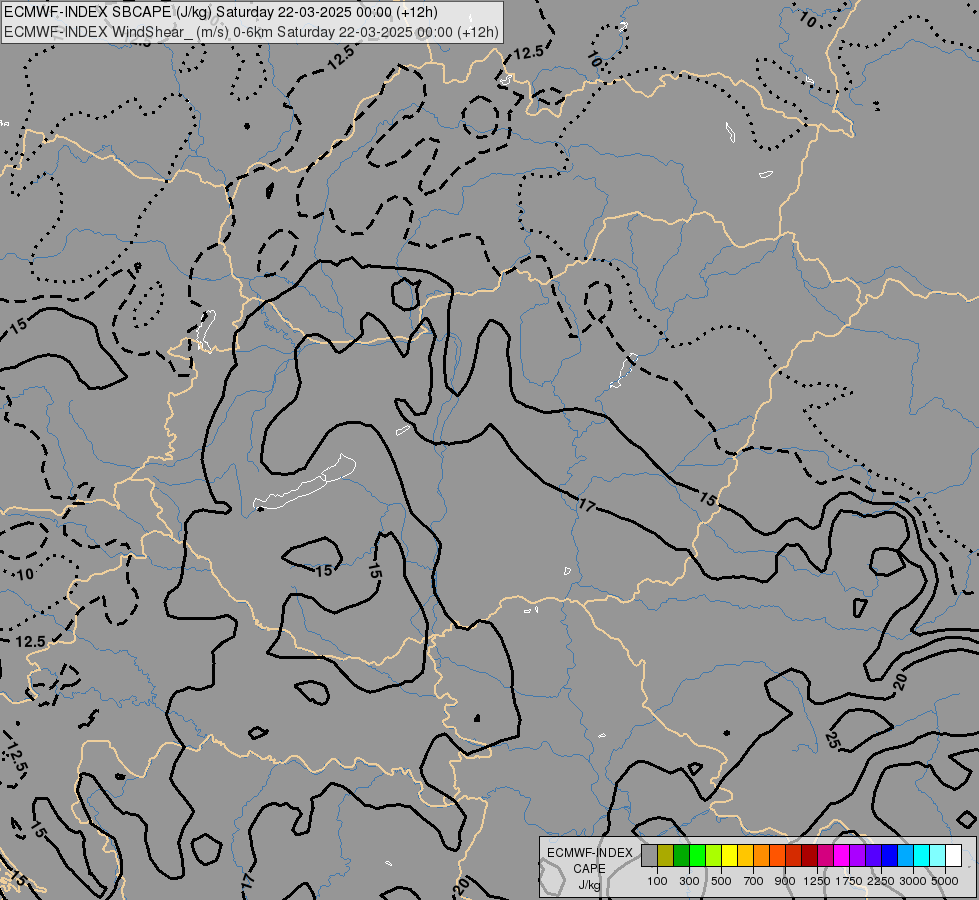Click the pure blue legend swatch
The width and height of the screenshot is (979, 900).
pos(890,855)
